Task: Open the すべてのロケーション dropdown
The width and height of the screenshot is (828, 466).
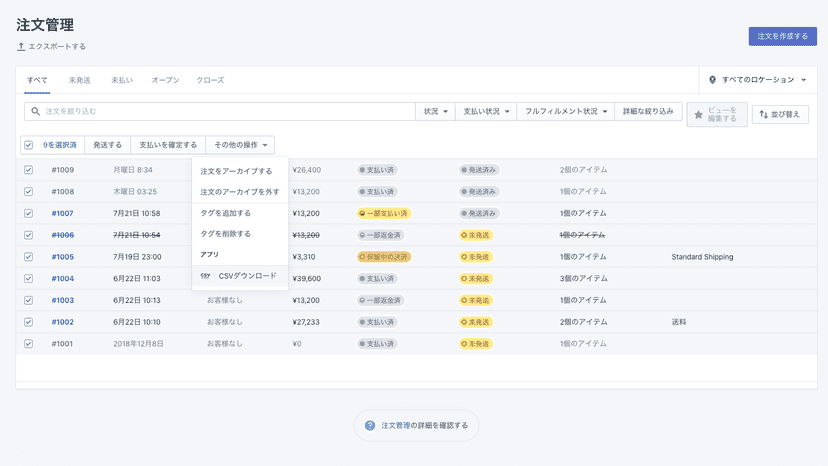Action: click(x=758, y=80)
